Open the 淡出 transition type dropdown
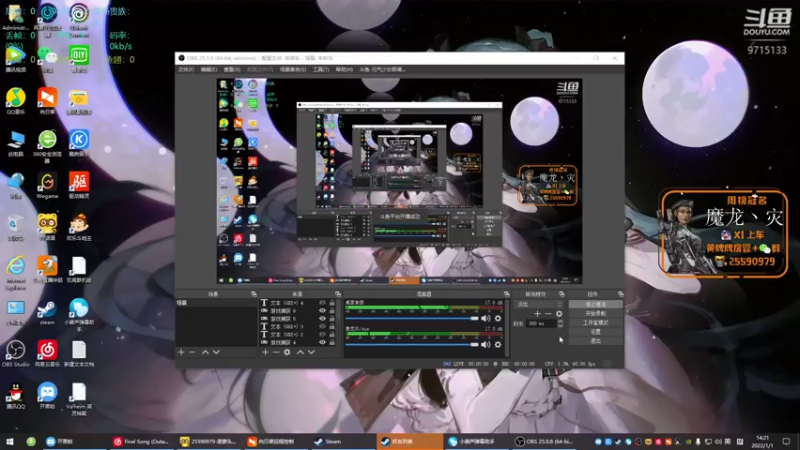 click(539, 305)
